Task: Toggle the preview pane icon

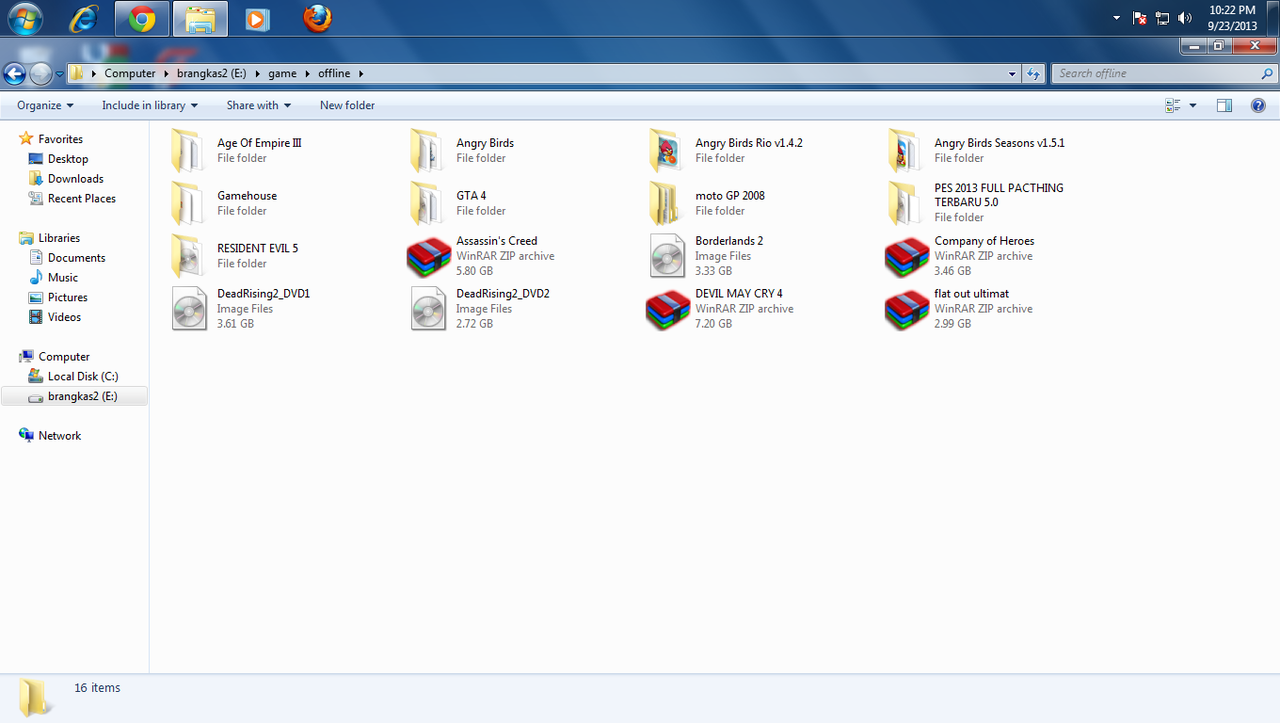Action: tap(1224, 105)
